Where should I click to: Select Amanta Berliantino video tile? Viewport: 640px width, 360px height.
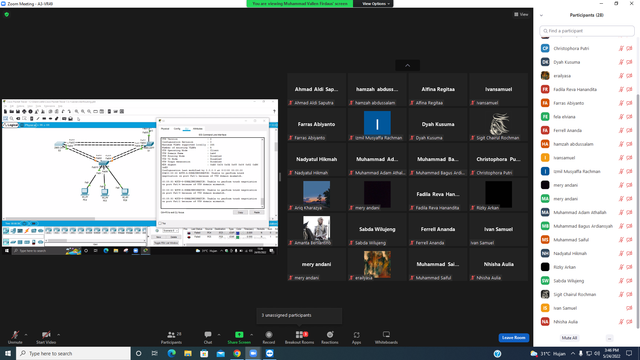(x=316, y=229)
